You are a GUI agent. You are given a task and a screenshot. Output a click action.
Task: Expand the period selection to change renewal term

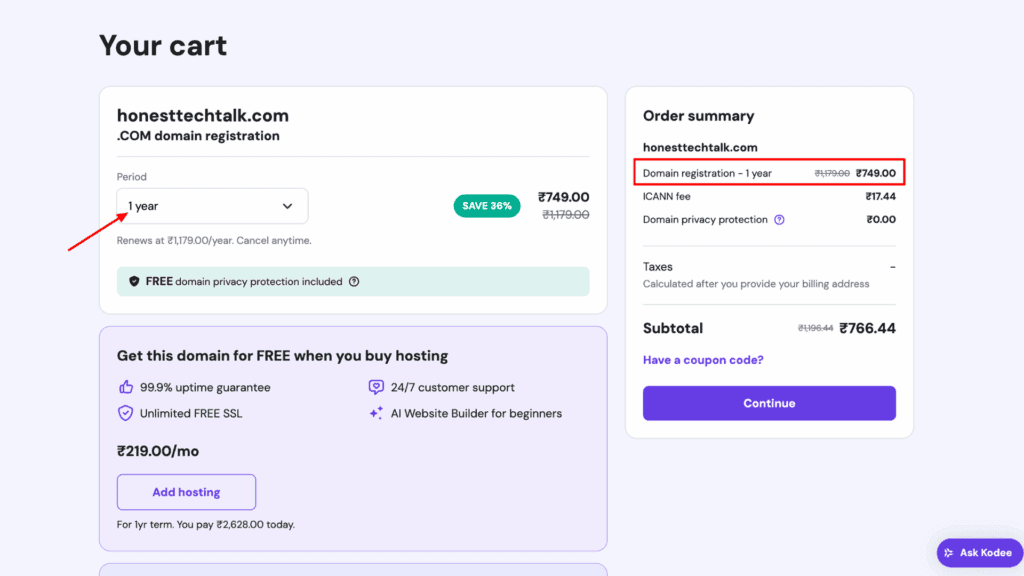pyautogui.click(x=212, y=205)
